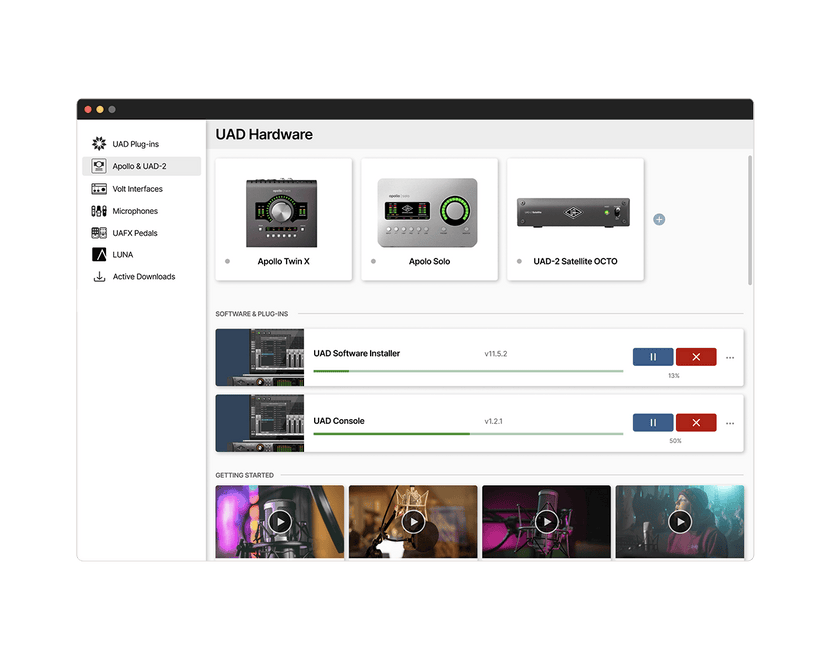This screenshot has height=653, width=832.
Task: Open the Microphones section icon
Action: (98, 210)
